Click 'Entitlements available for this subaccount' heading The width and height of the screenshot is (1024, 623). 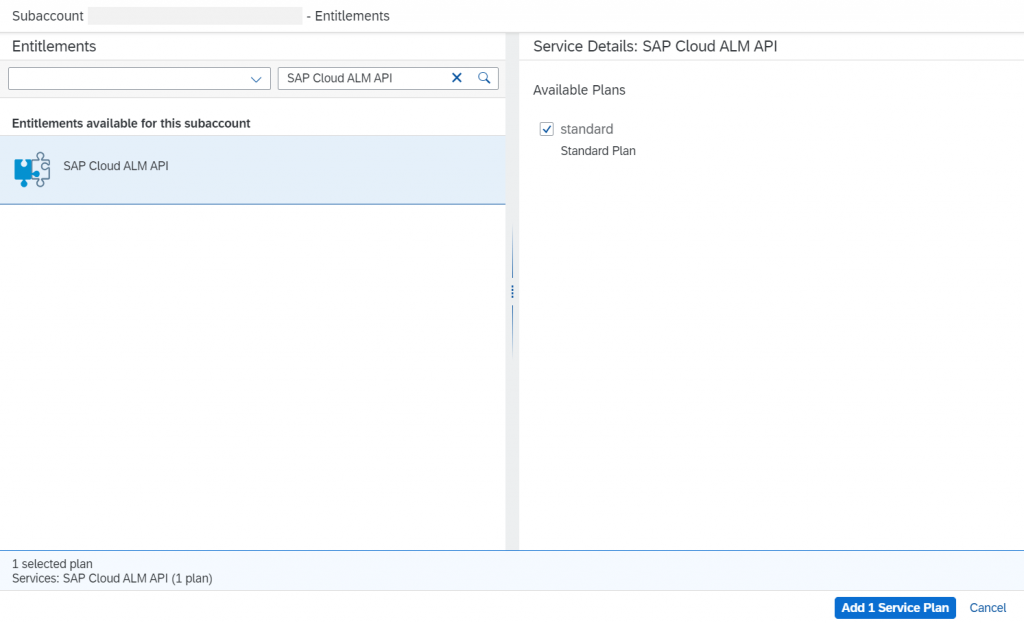(131, 123)
